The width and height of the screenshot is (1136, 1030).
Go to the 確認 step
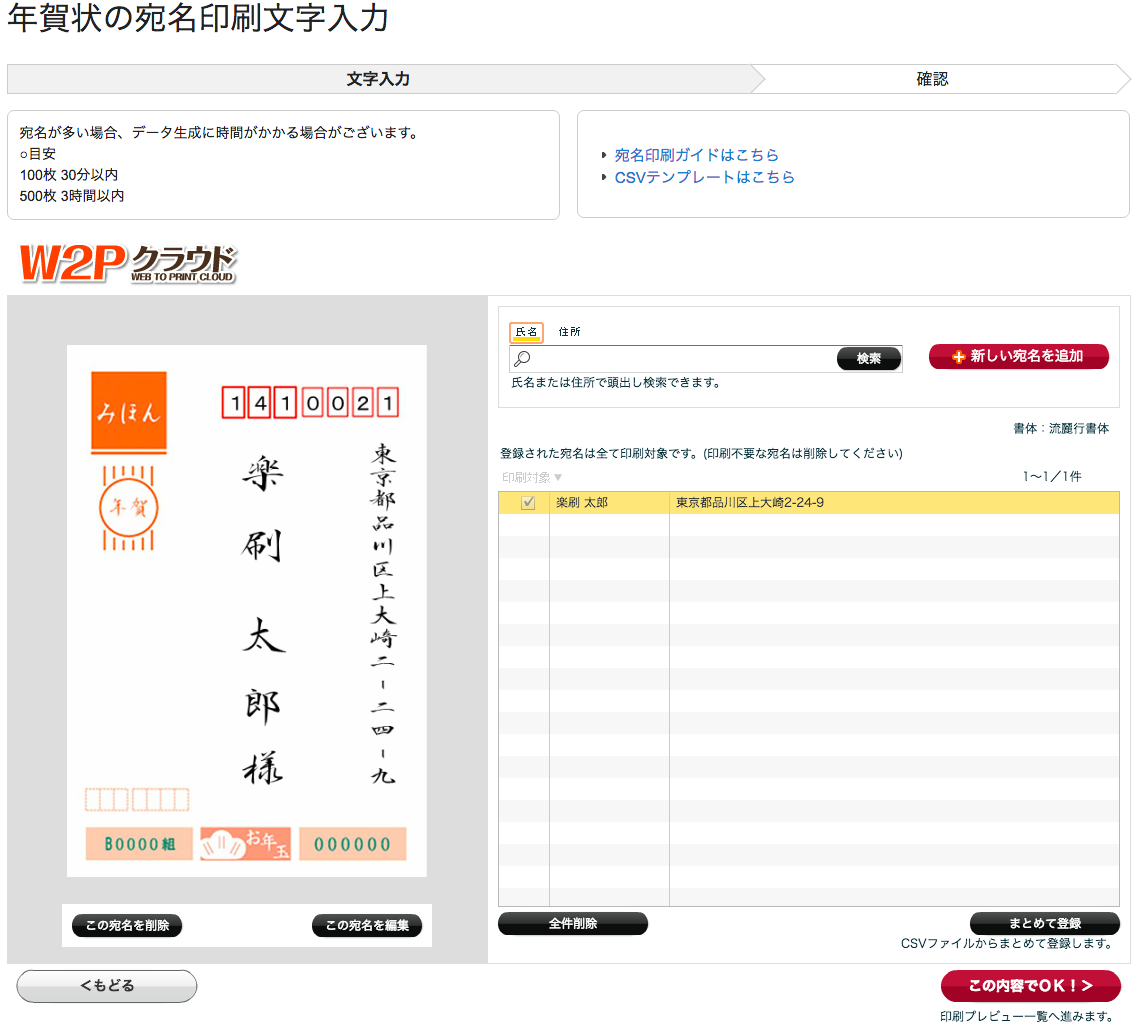tap(932, 79)
